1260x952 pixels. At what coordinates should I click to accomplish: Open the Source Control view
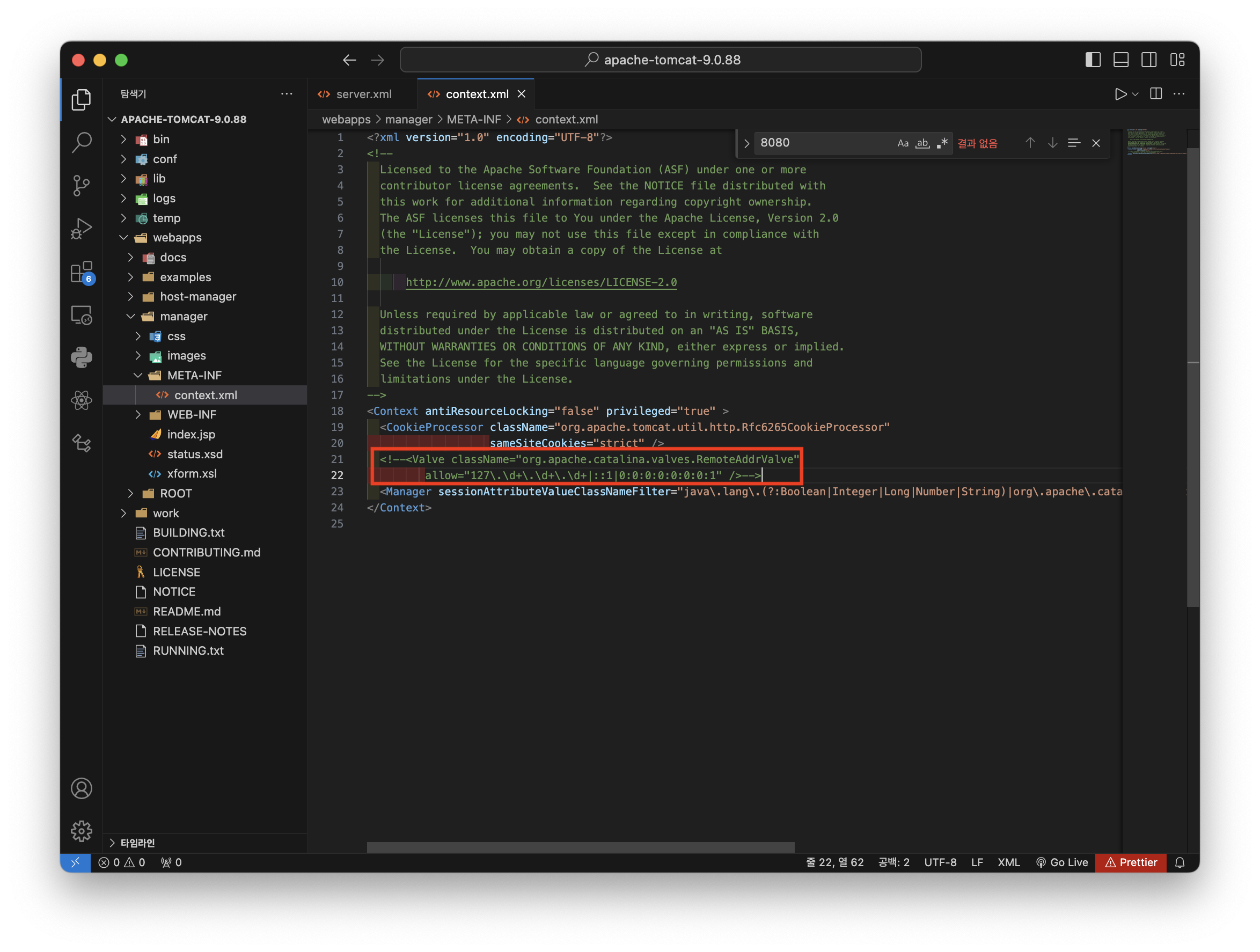point(82,185)
